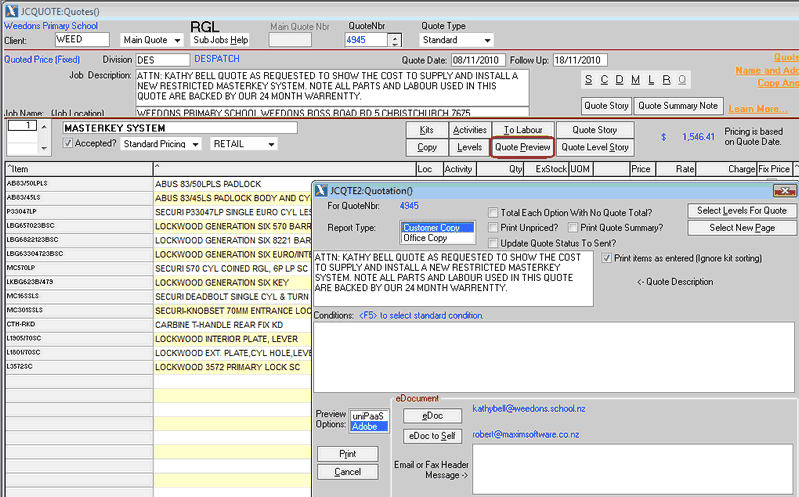
Task: Click the QuoteNbr spinner arrows
Action: (x=395, y=40)
